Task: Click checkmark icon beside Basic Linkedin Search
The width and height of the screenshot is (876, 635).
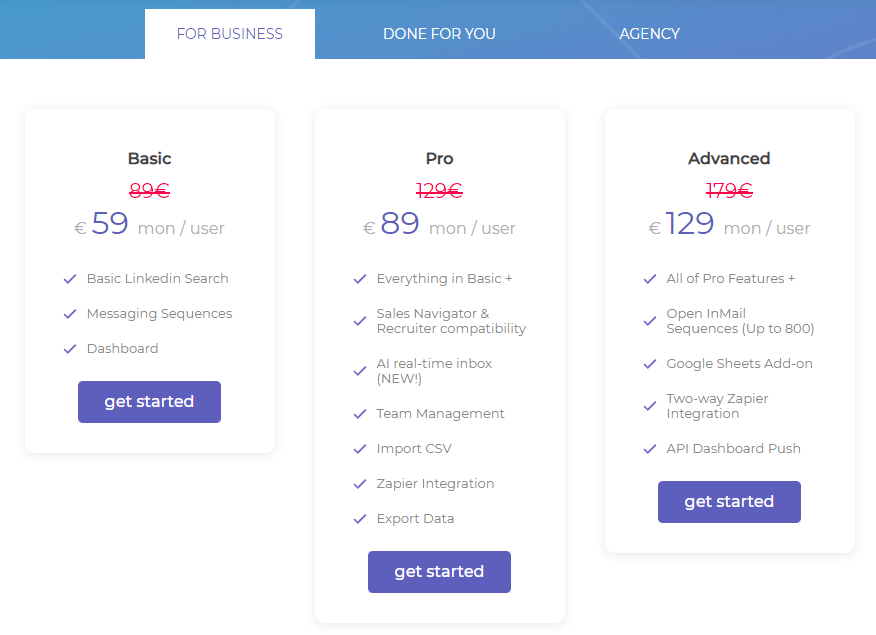Action: [70, 279]
